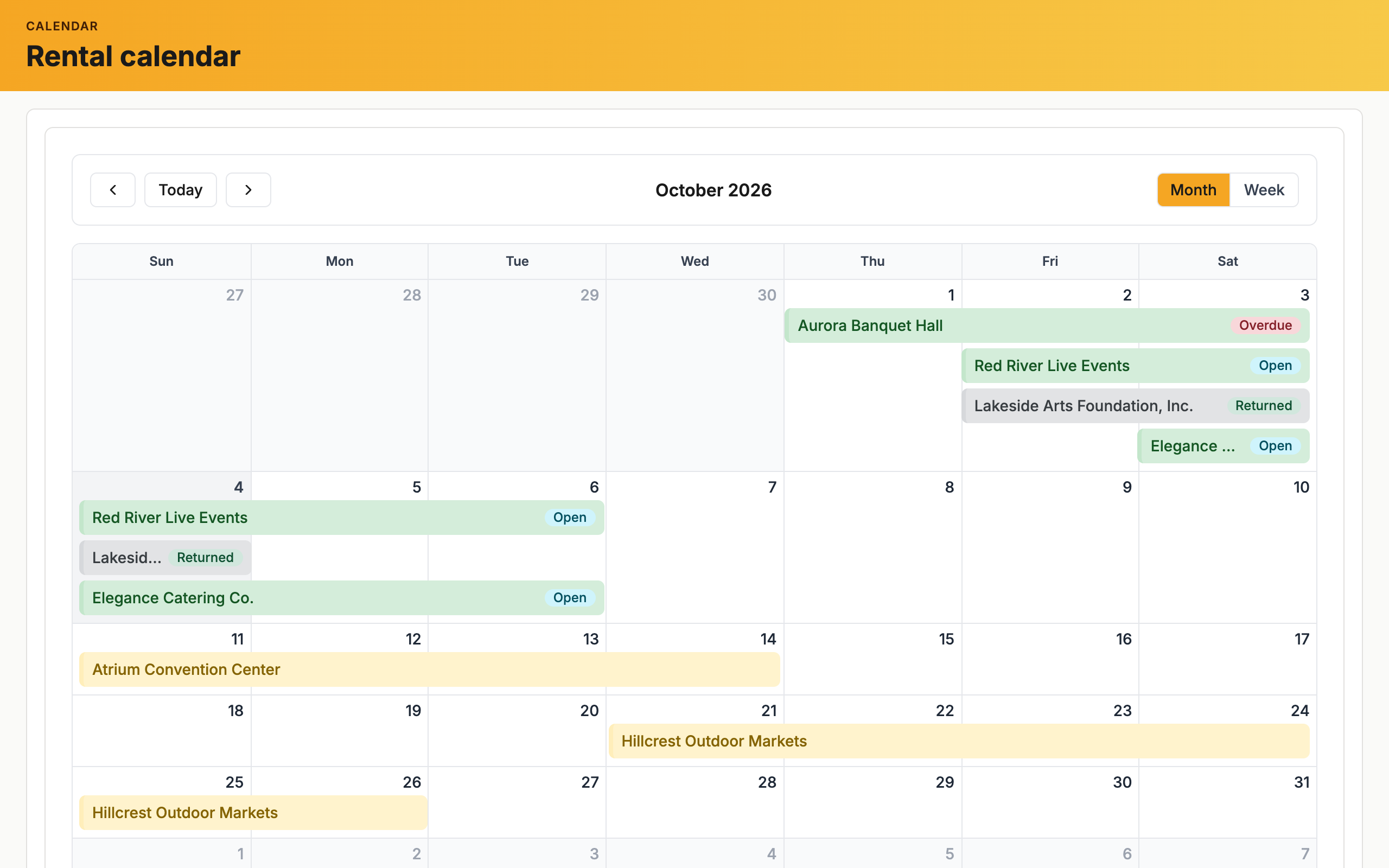Switch to Month view
This screenshot has width=1389, height=868.
[x=1193, y=190]
